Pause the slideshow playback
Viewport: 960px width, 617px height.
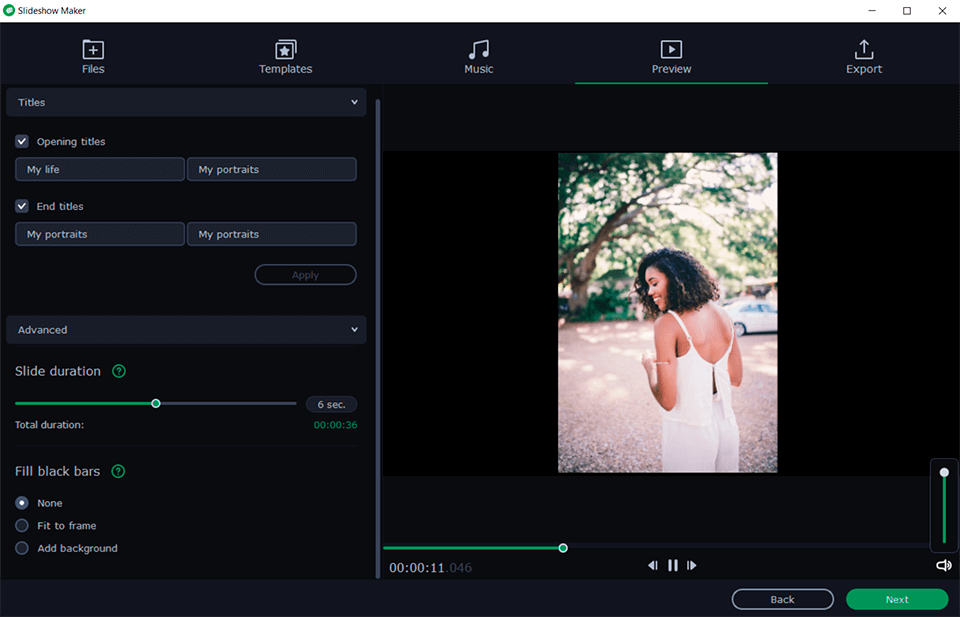pos(672,565)
